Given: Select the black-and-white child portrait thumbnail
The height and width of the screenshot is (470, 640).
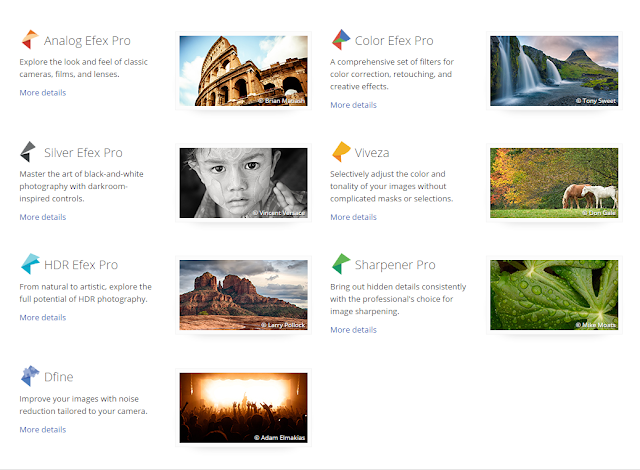Looking at the screenshot, I should (x=244, y=183).
